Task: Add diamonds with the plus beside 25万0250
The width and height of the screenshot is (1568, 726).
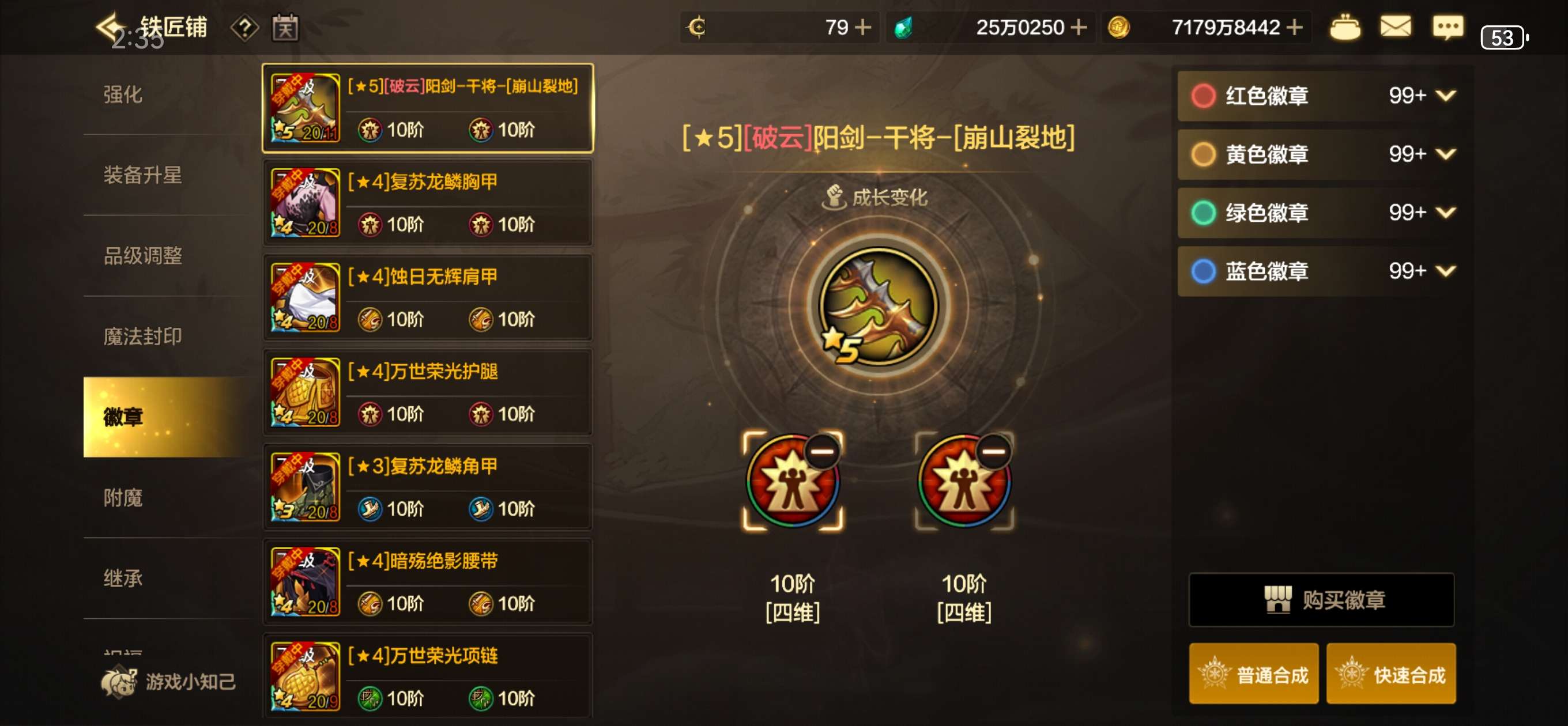Action: tap(1078, 28)
